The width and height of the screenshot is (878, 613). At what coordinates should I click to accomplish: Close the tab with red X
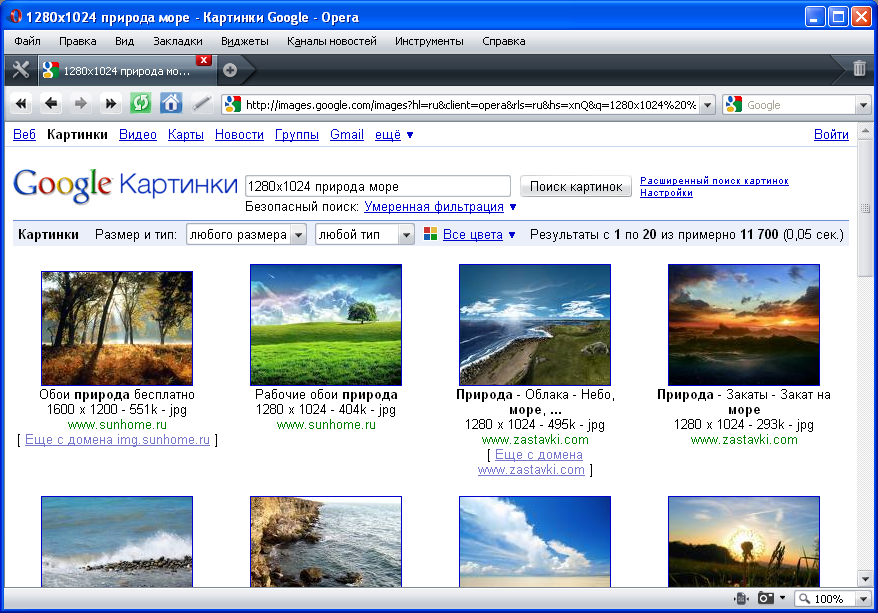pyautogui.click(x=204, y=60)
